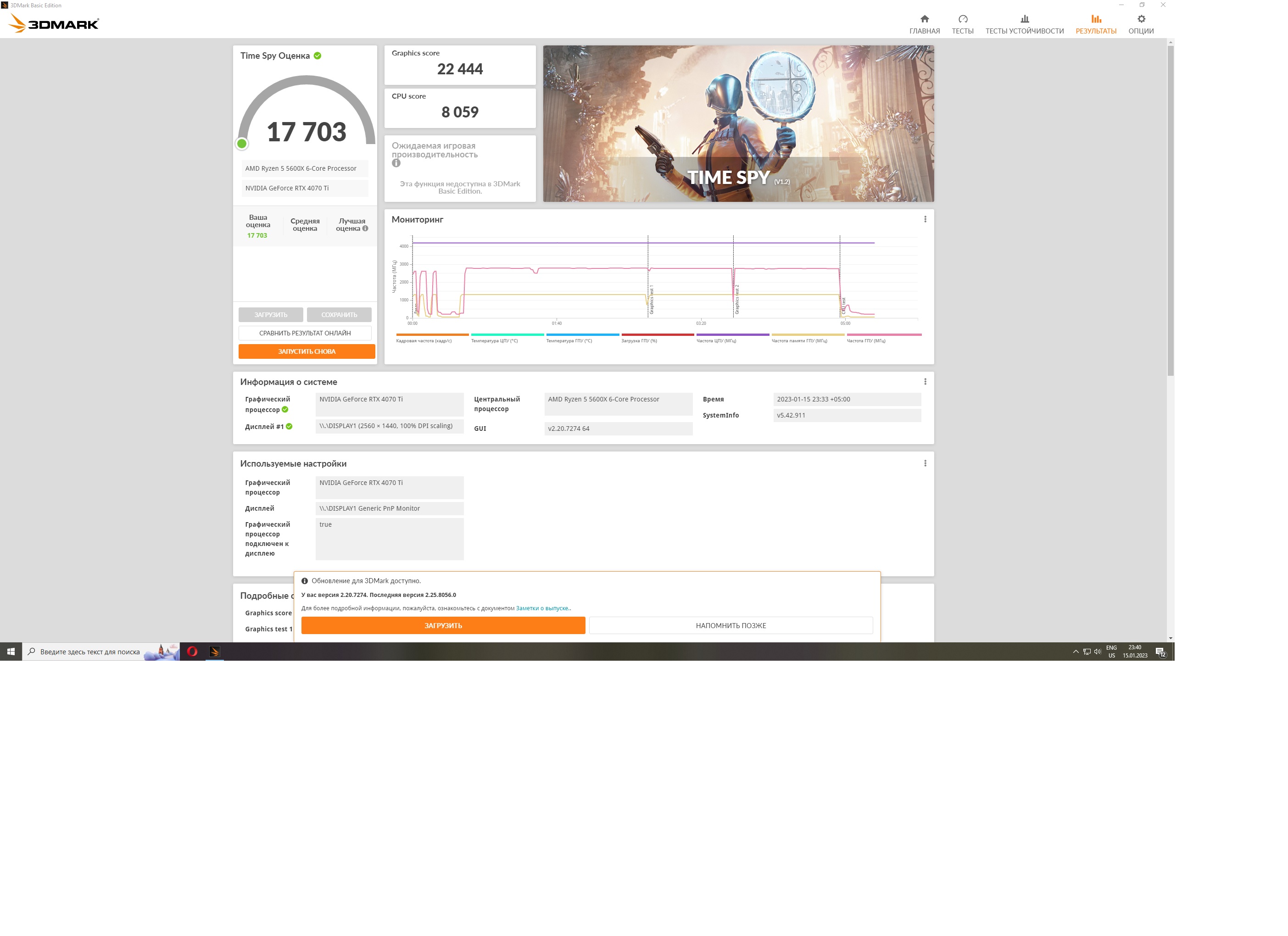Toggle Кадровая частота orange legend line
This screenshot has width=1288, height=936.
(432, 334)
